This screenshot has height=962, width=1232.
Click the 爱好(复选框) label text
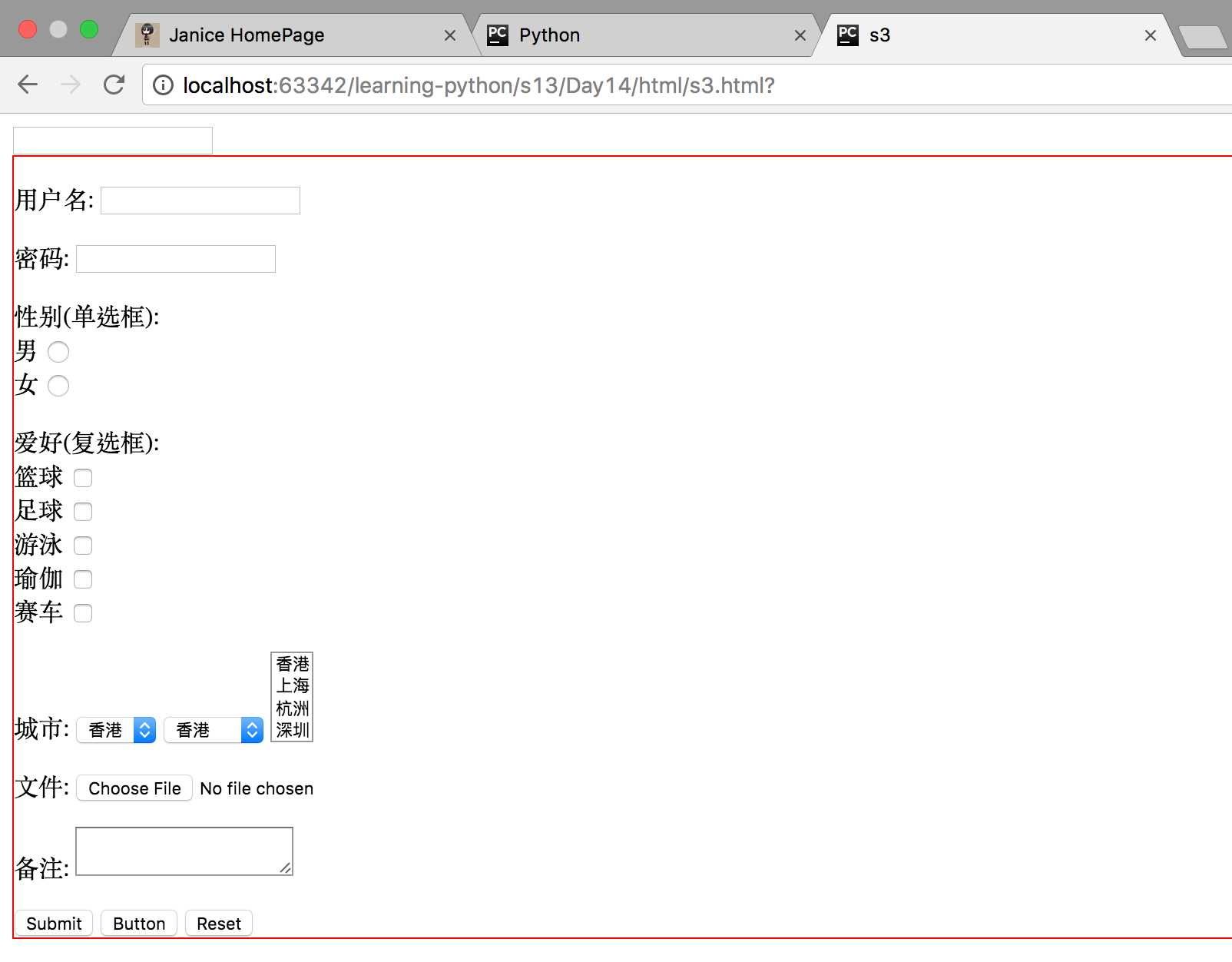click(88, 443)
